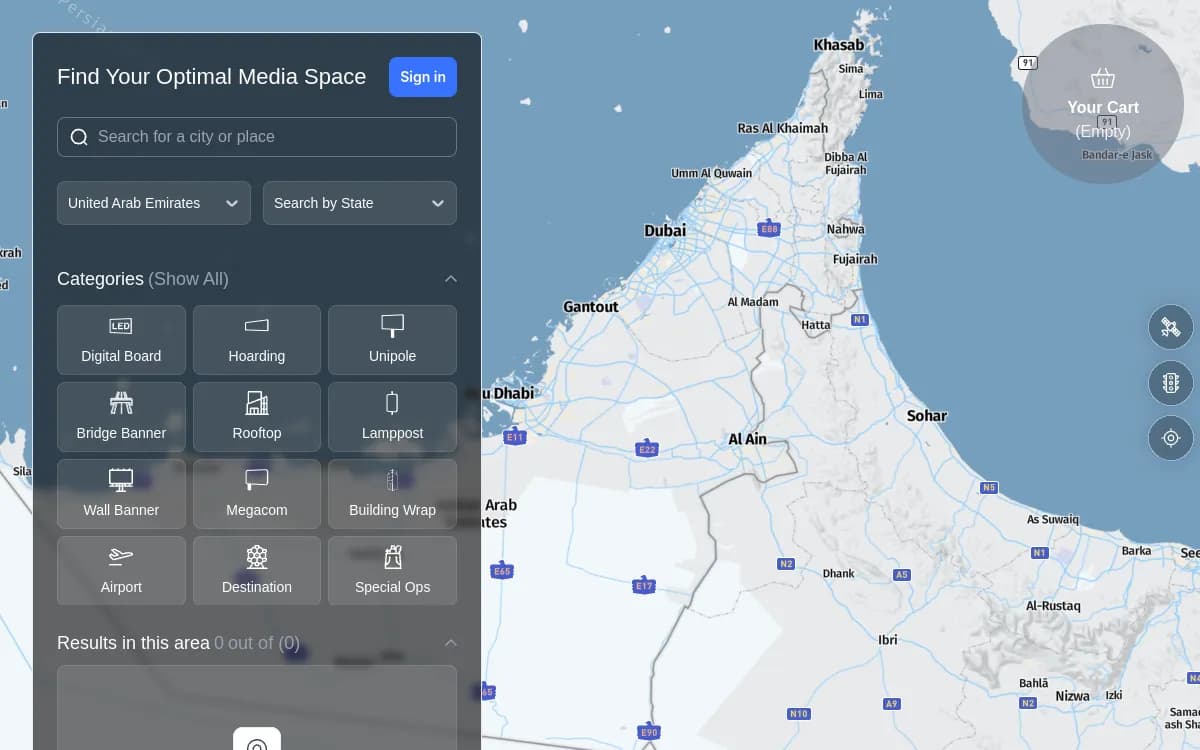Click the As Suwaiq map label
The height and width of the screenshot is (750, 1200).
[x=1053, y=520]
